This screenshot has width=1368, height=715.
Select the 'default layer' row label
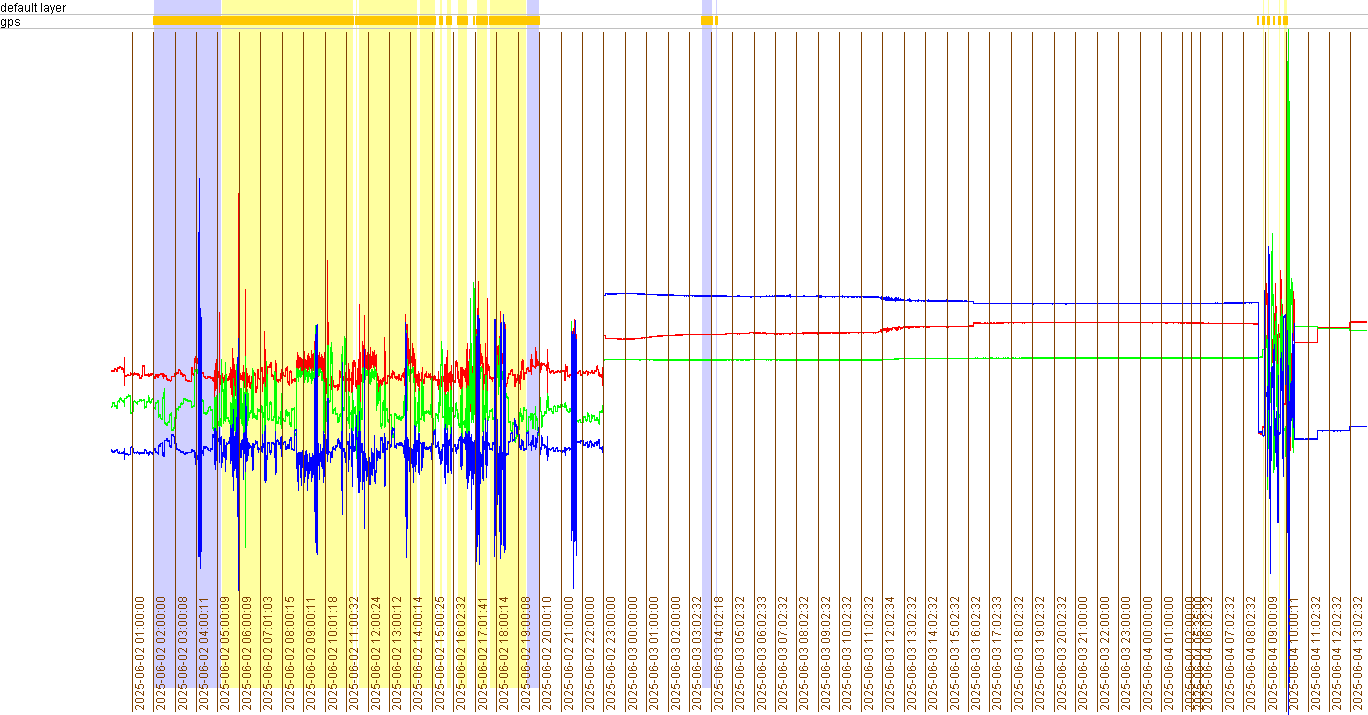(x=33, y=7)
